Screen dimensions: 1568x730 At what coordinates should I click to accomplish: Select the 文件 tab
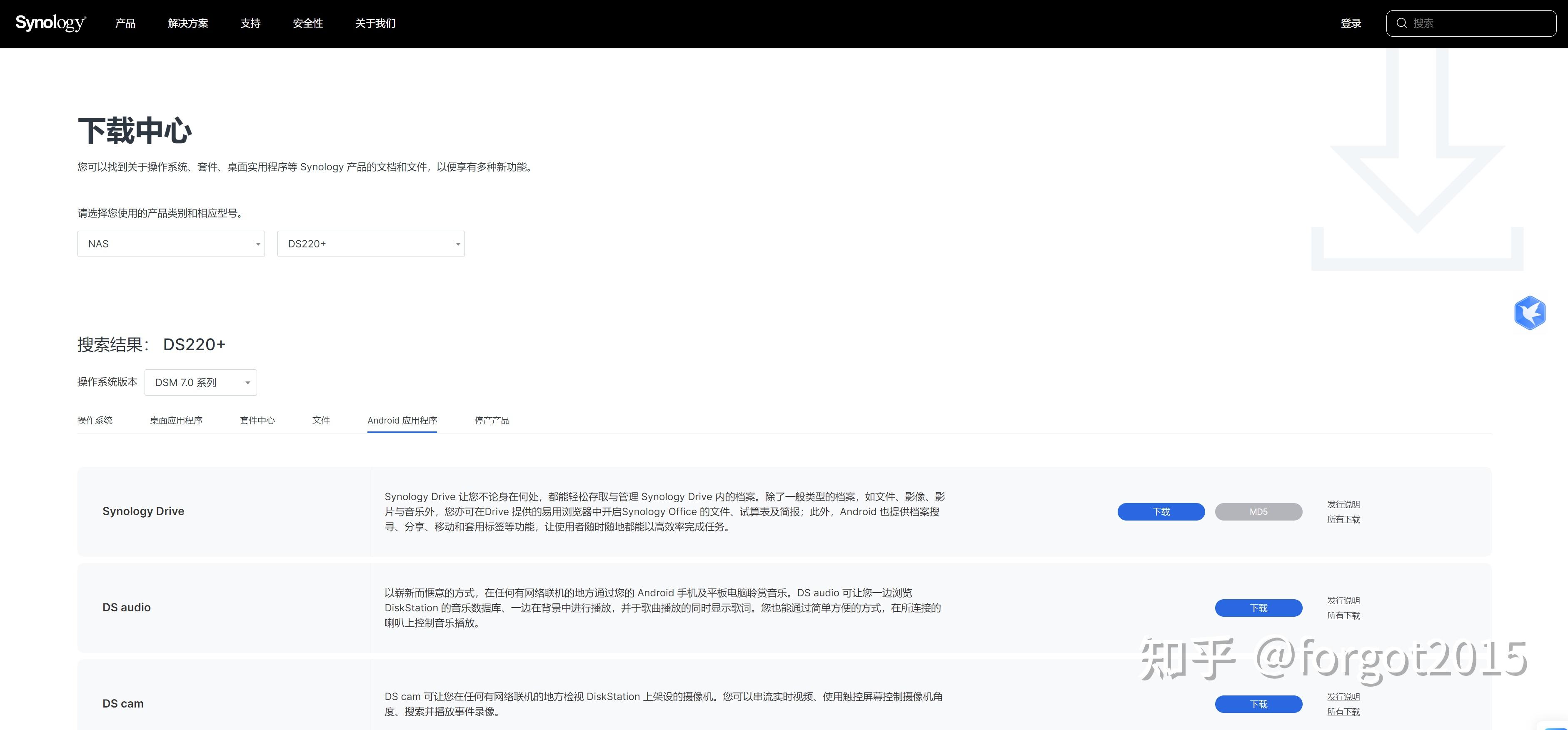coord(321,420)
